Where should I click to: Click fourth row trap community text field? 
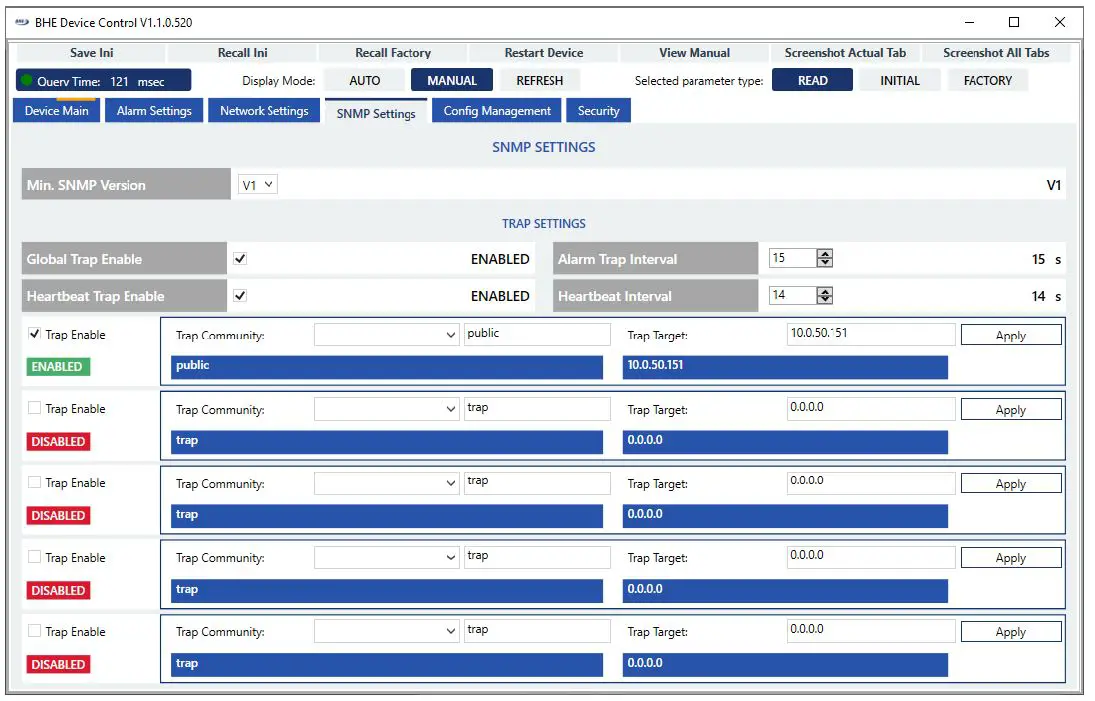[x=537, y=556]
